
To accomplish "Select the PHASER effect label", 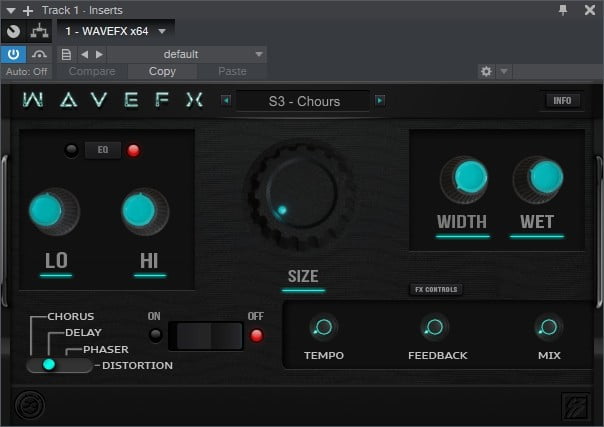I will coord(106,349).
